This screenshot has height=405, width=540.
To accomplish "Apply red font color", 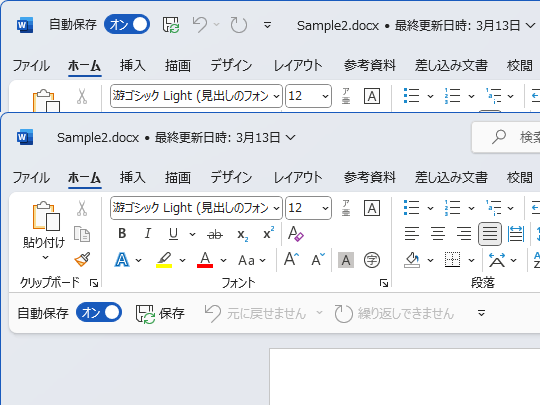I will pyautogui.click(x=205, y=260).
